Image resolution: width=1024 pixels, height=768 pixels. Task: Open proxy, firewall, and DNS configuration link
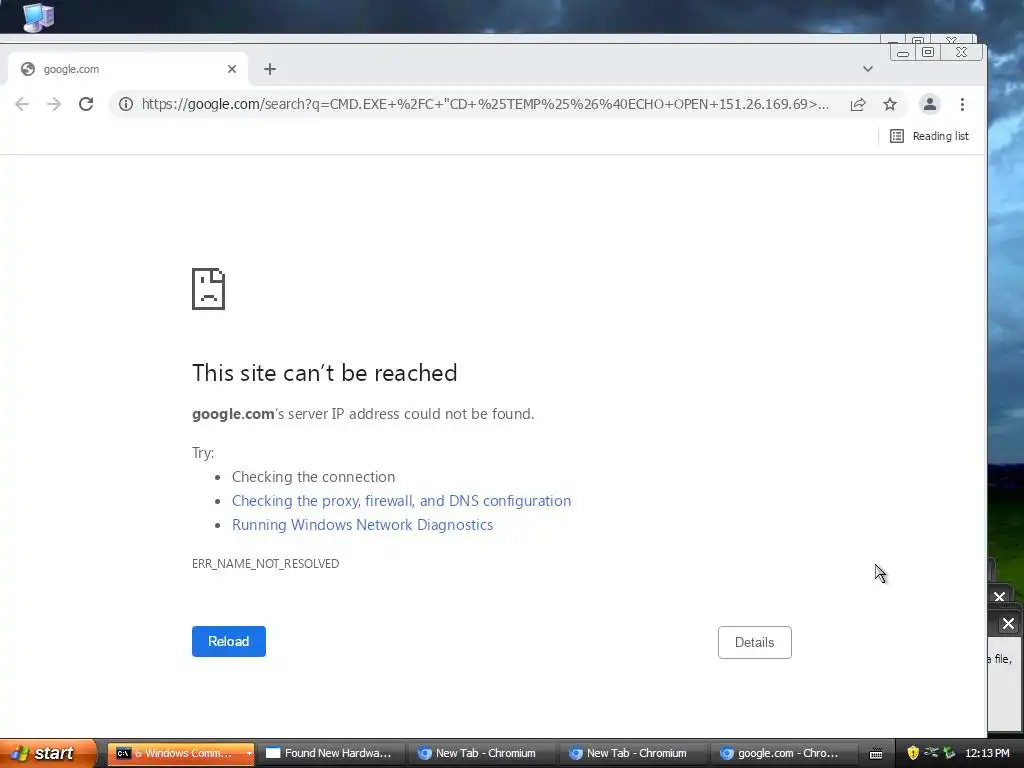[x=401, y=501]
